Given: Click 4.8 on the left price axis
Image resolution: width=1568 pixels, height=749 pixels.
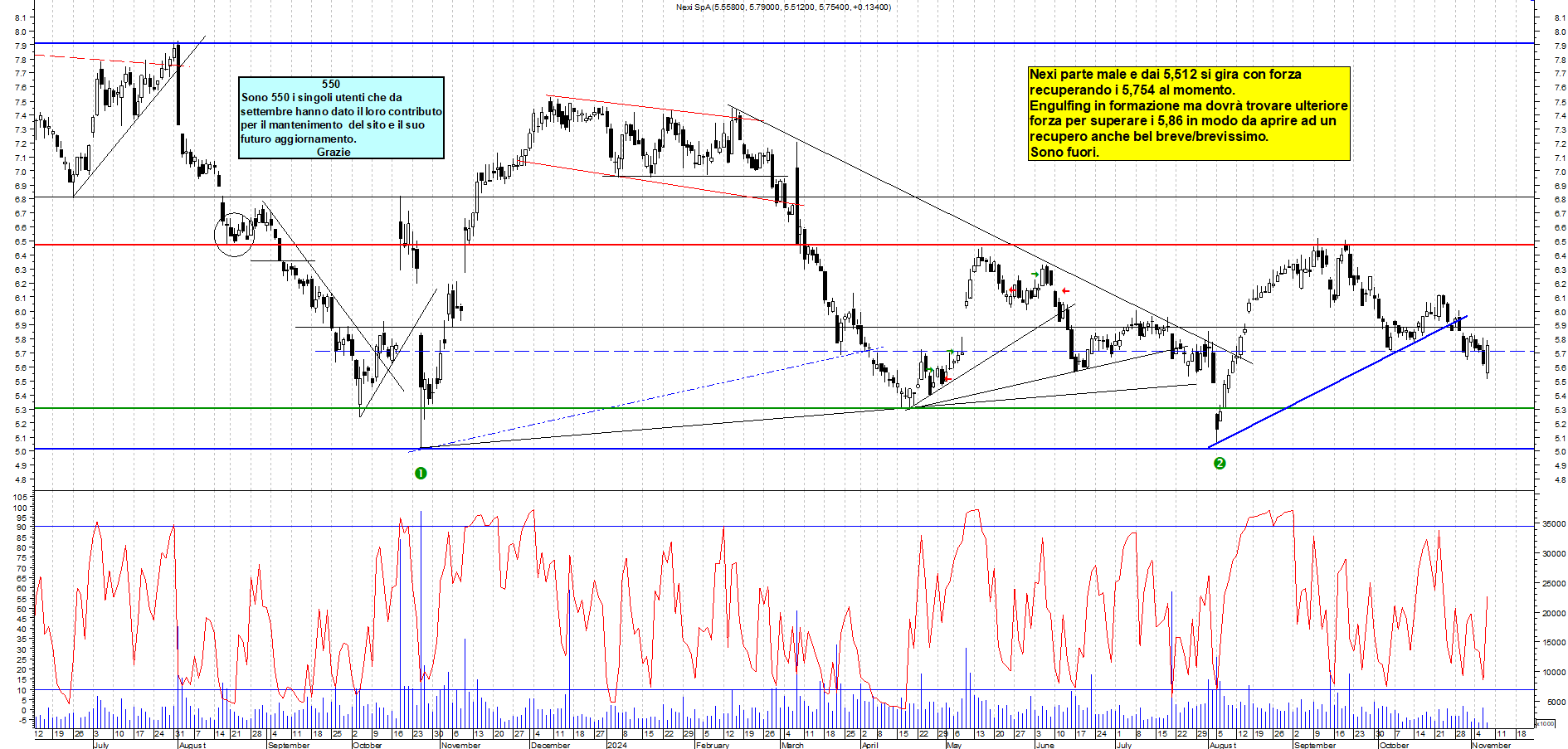Looking at the screenshot, I should [21, 479].
